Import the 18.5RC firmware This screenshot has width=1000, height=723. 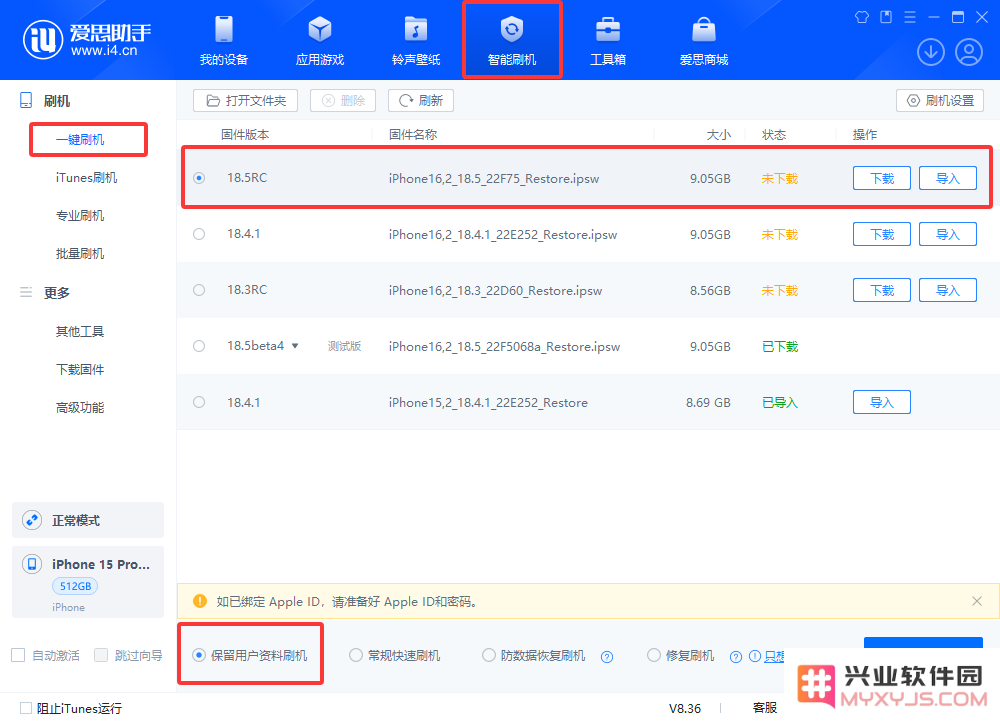(948, 179)
